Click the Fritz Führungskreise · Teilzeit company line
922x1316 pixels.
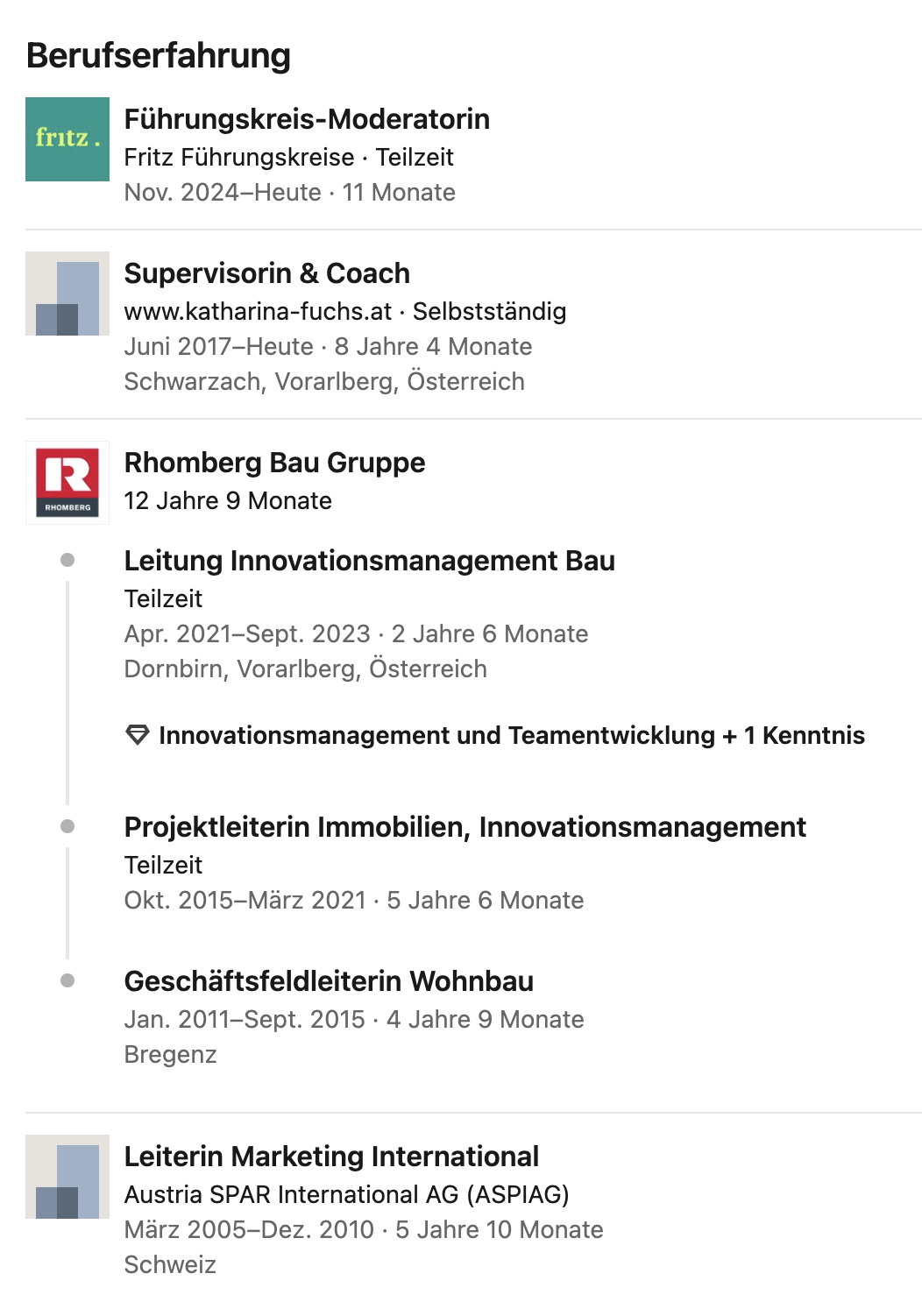[x=288, y=158]
